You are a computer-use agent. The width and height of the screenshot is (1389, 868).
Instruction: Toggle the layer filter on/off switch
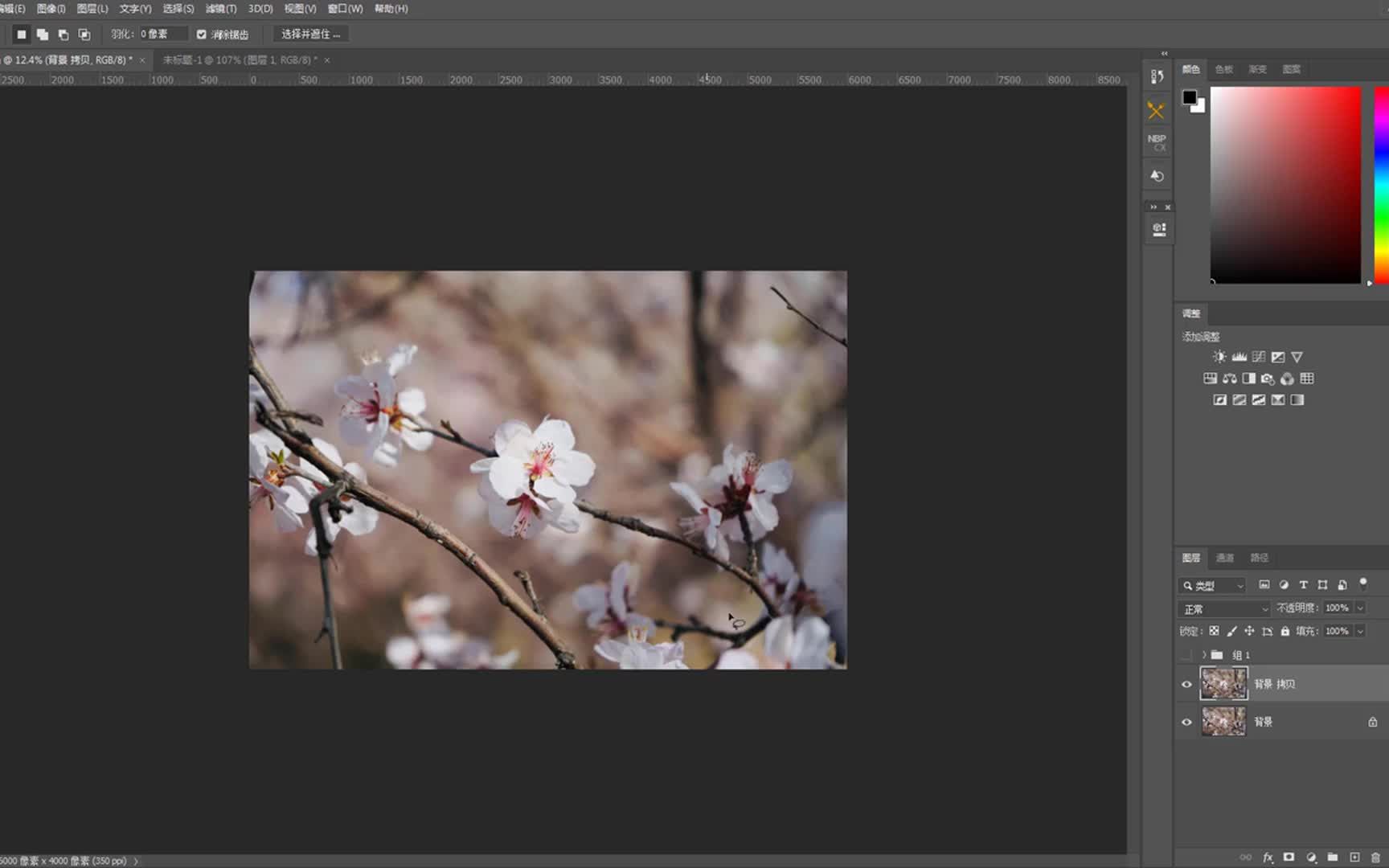1363,583
